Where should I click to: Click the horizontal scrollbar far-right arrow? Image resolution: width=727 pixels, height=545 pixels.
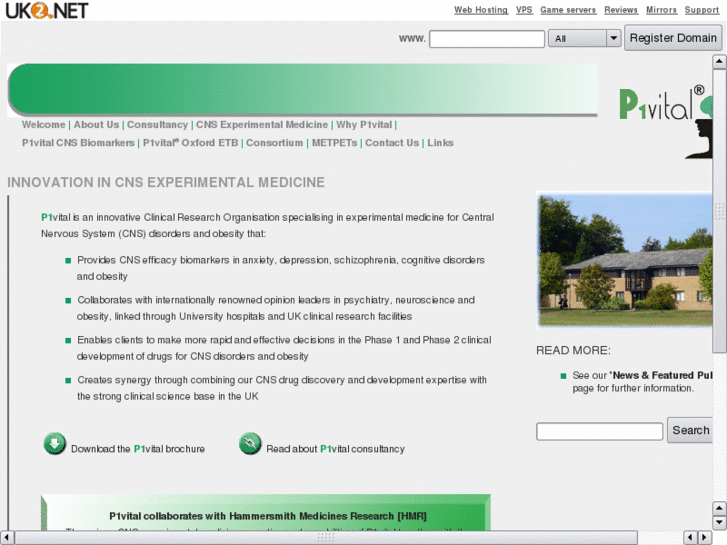pyautogui.click(x=705, y=538)
